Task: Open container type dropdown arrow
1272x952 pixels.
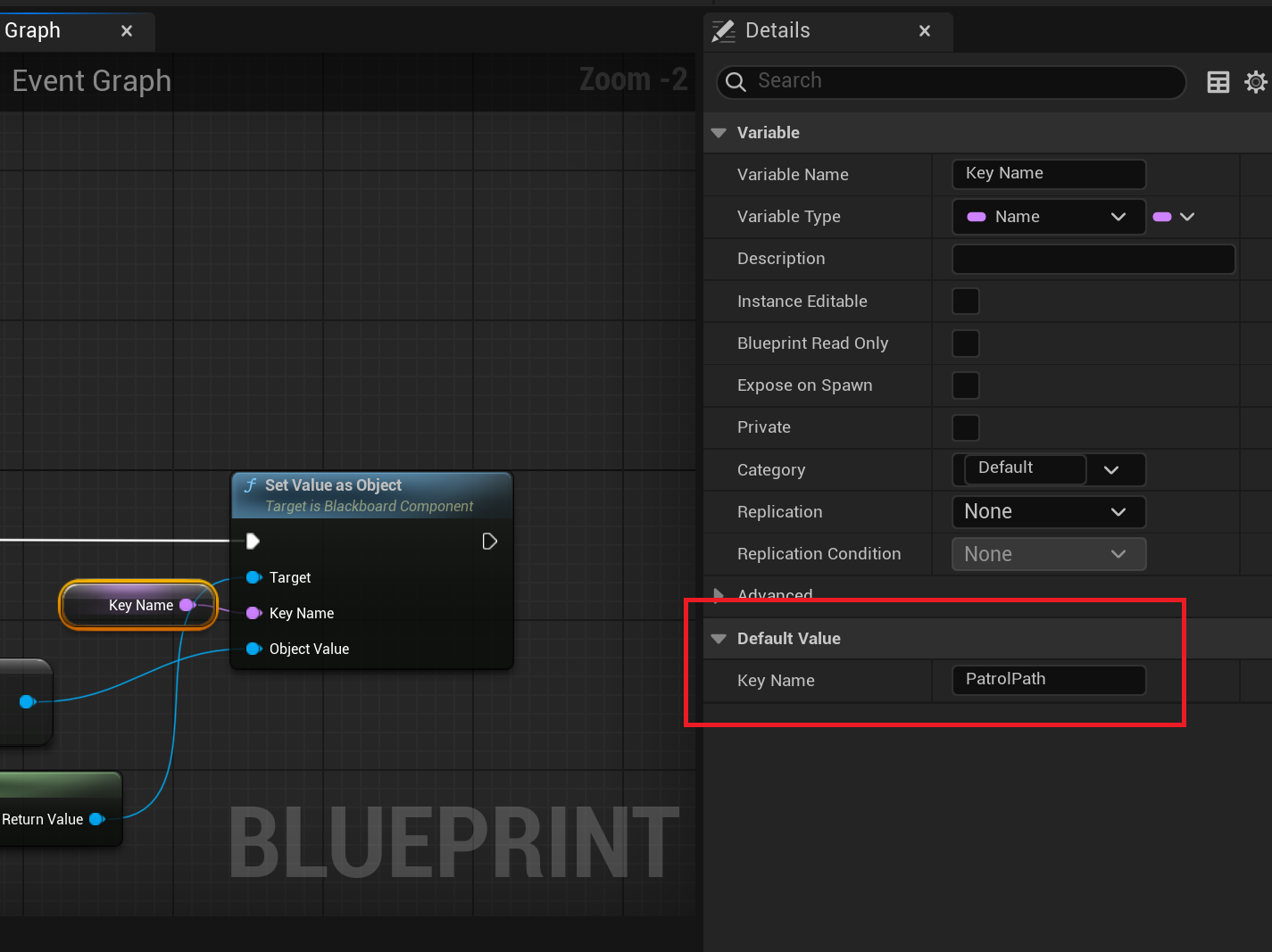Action: 1187,217
